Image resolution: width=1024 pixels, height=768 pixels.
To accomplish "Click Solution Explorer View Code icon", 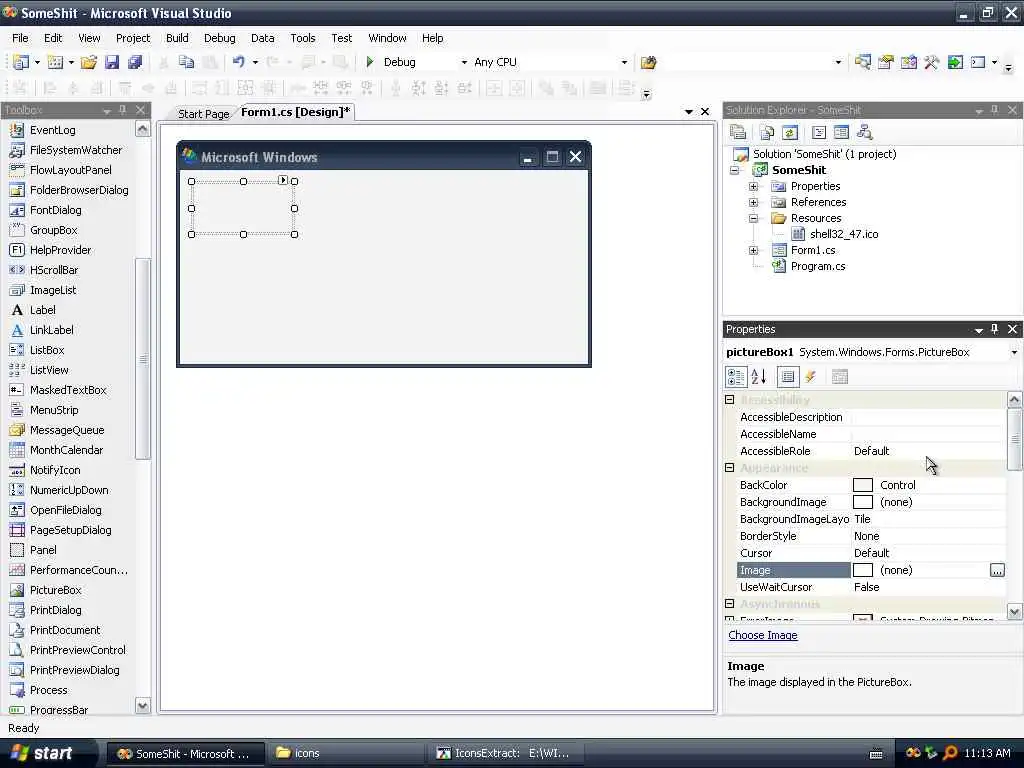I will pyautogui.click(x=818, y=133).
